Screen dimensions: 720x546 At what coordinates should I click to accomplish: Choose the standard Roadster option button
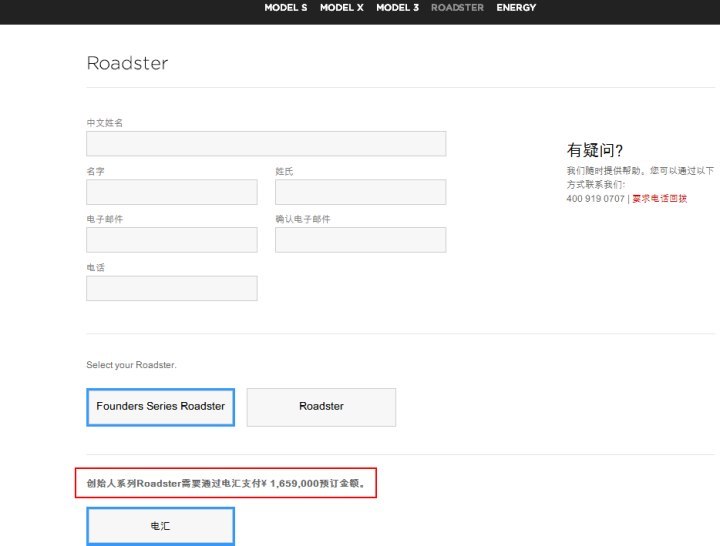pos(321,407)
